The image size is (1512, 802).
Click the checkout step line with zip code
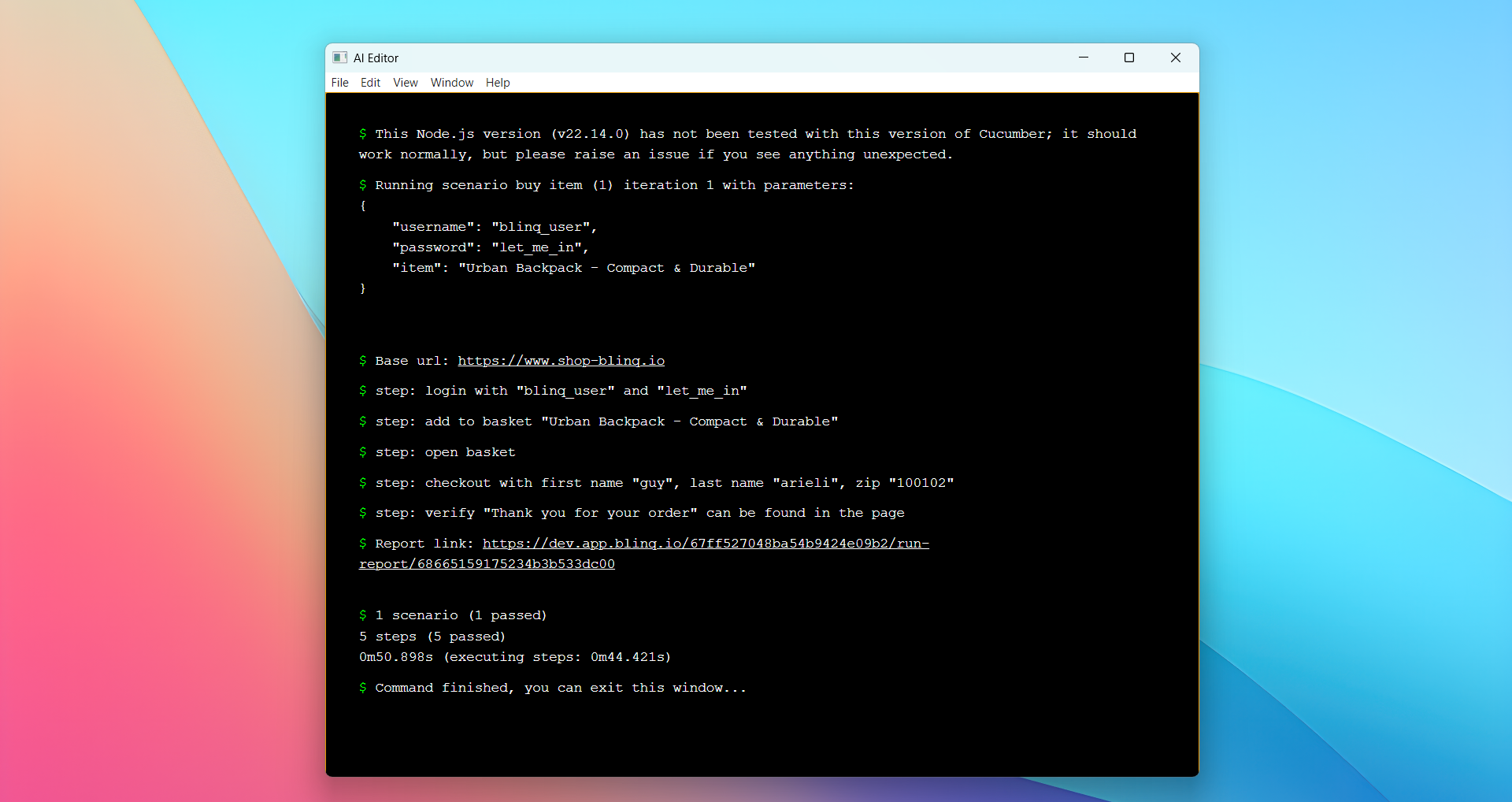(665, 483)
